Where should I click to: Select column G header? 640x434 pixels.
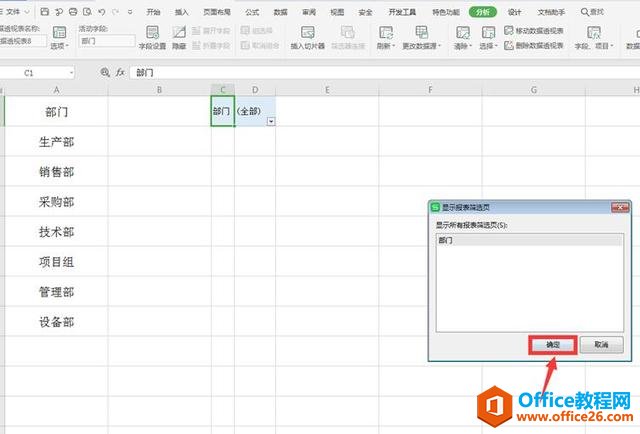pos(533,90)
